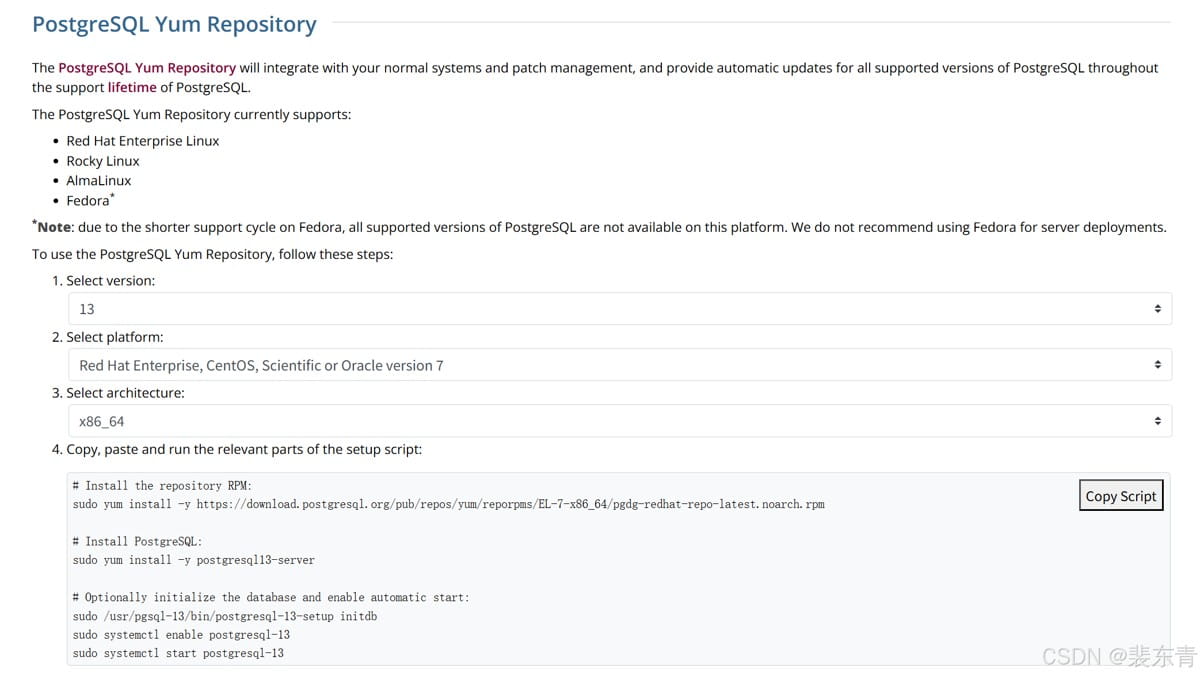Image resolution: width=1200 pixels, height=676 pixels.
Task: Click the systemctl start postgresql-13 line
Action: [x=178, y=653]
